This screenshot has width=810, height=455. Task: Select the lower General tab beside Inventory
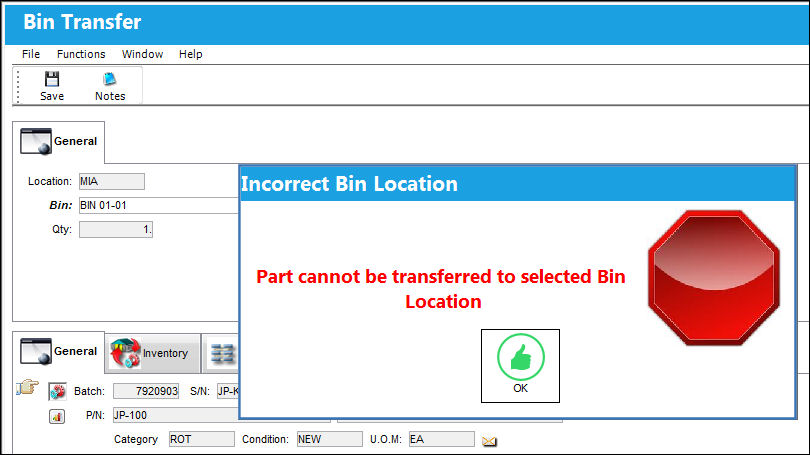pyautogui.click(x=58, y=352)
